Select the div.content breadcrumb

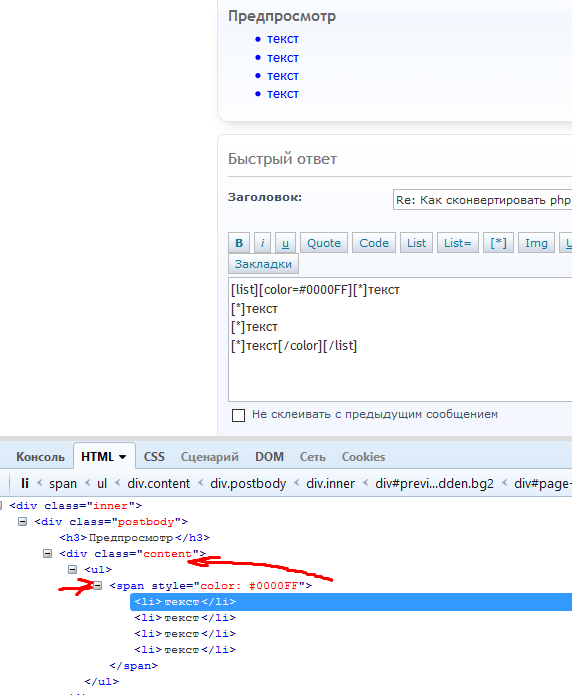[x=159, y=483]
